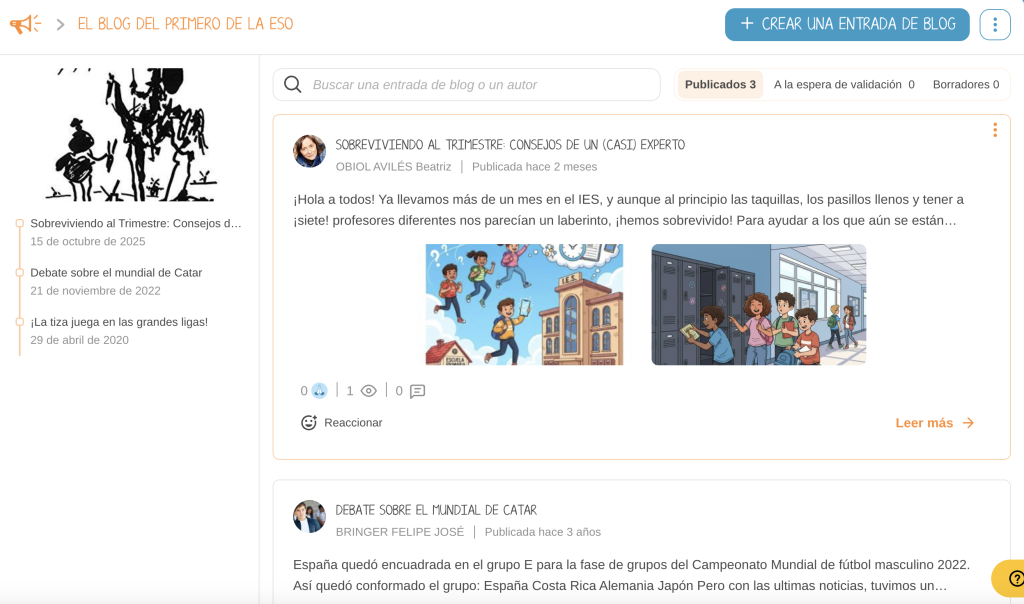1024x604 pixels.
Task: Click OBIOL AVILÉS Beatriz's profile avatar
Action: click(x=309, y=151)
